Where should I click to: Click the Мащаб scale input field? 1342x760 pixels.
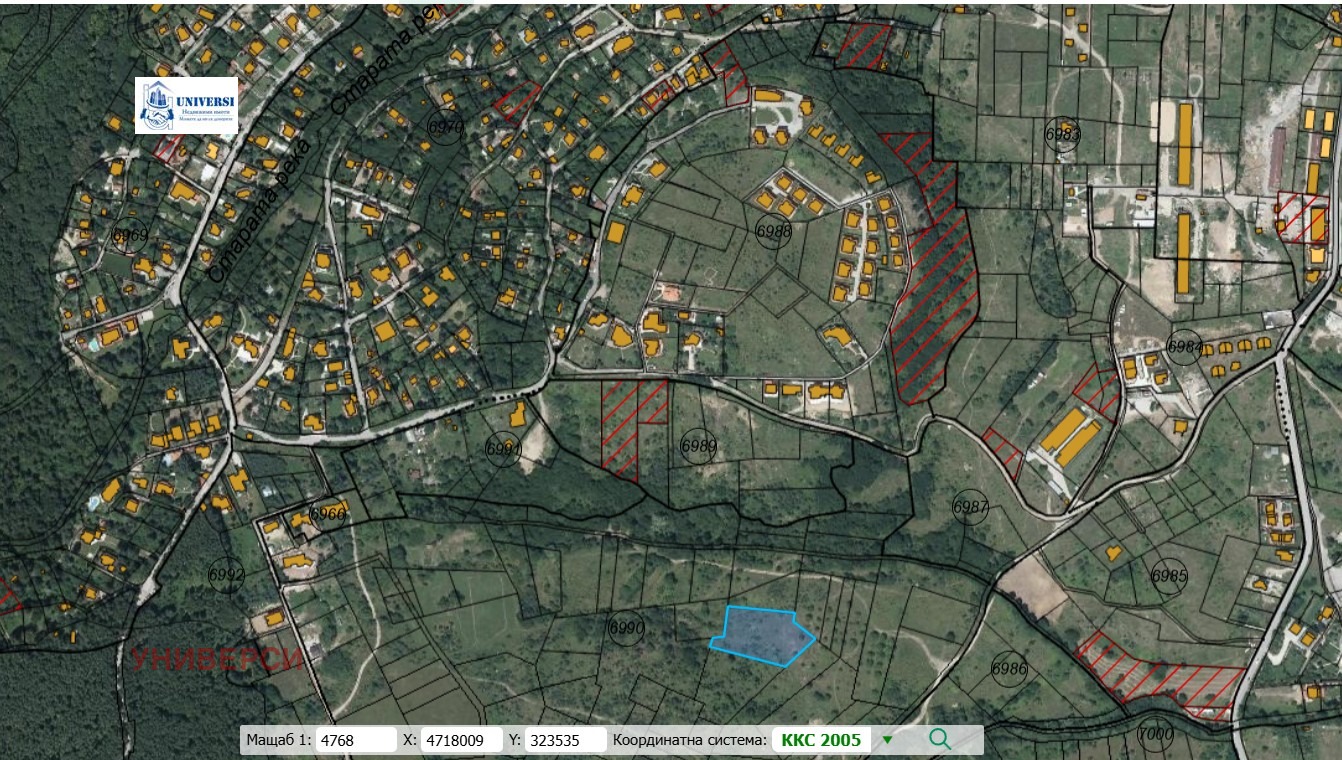tap(356, 740)
